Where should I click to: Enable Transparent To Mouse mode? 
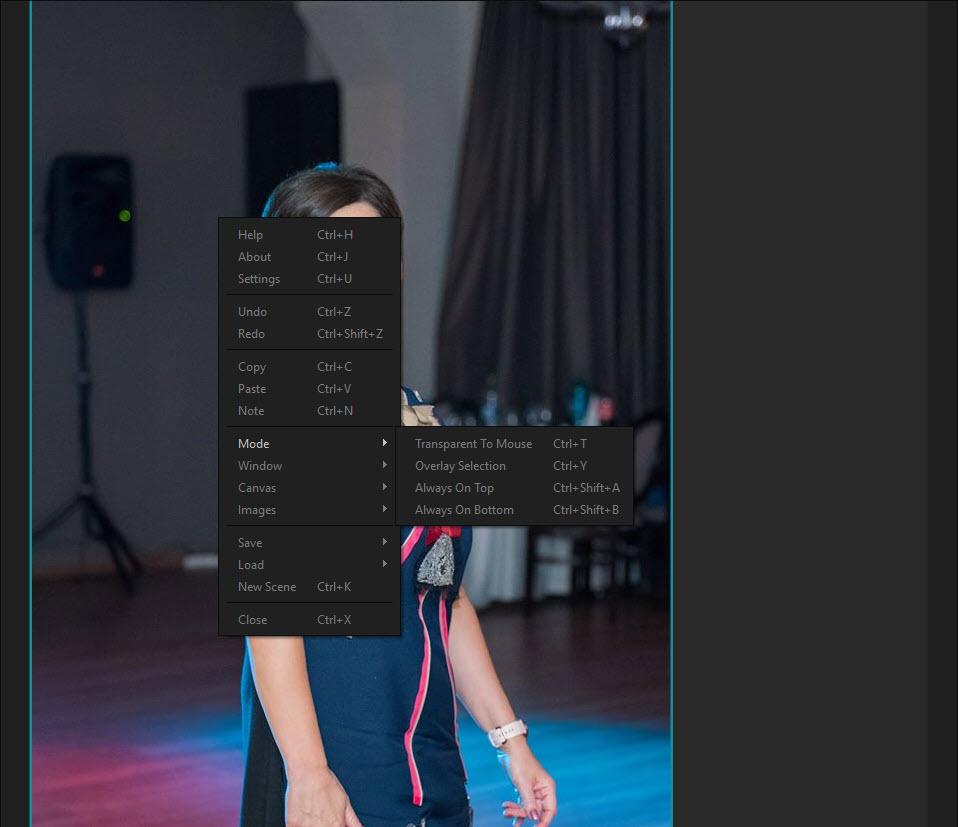click(514, 443)
